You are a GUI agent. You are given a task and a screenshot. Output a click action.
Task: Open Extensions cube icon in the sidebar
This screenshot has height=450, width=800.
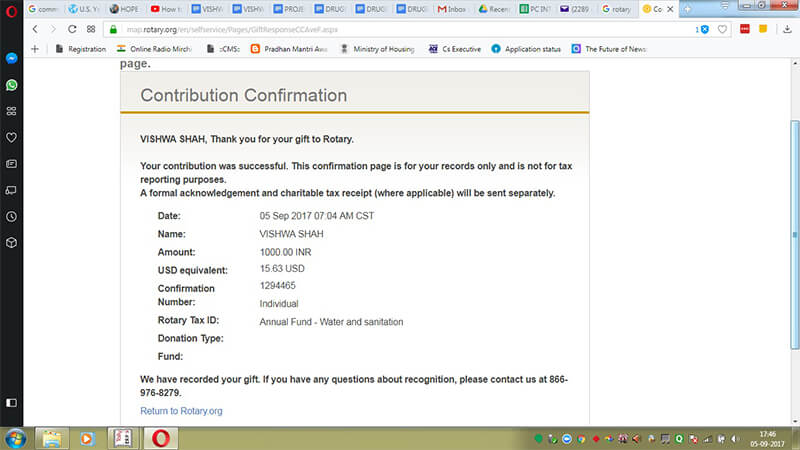[11, 243]
